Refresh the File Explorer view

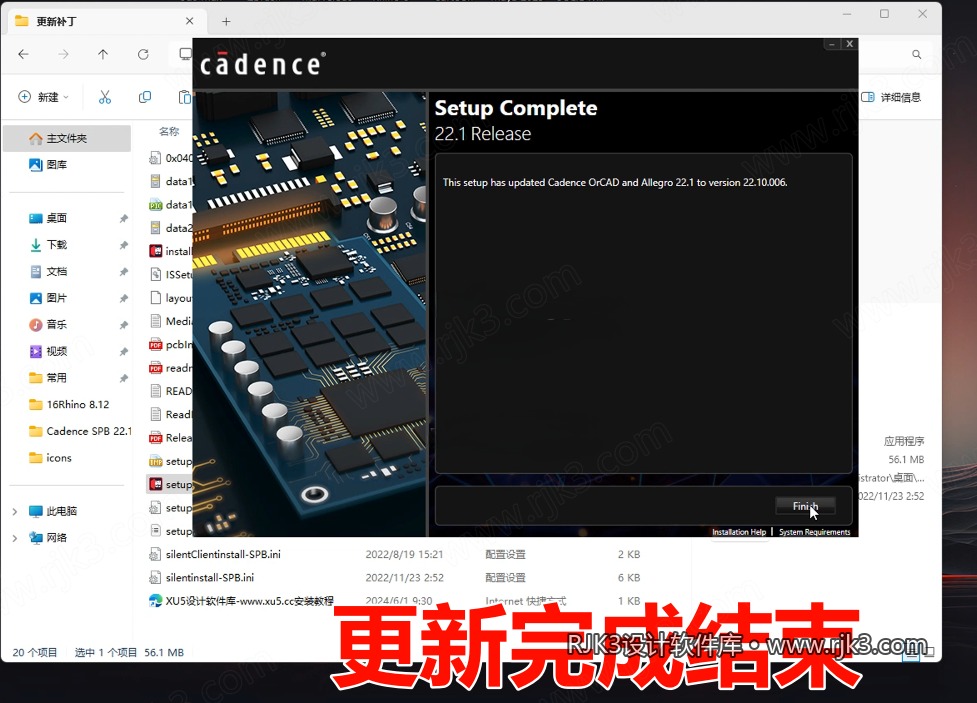tap(143, 54)
